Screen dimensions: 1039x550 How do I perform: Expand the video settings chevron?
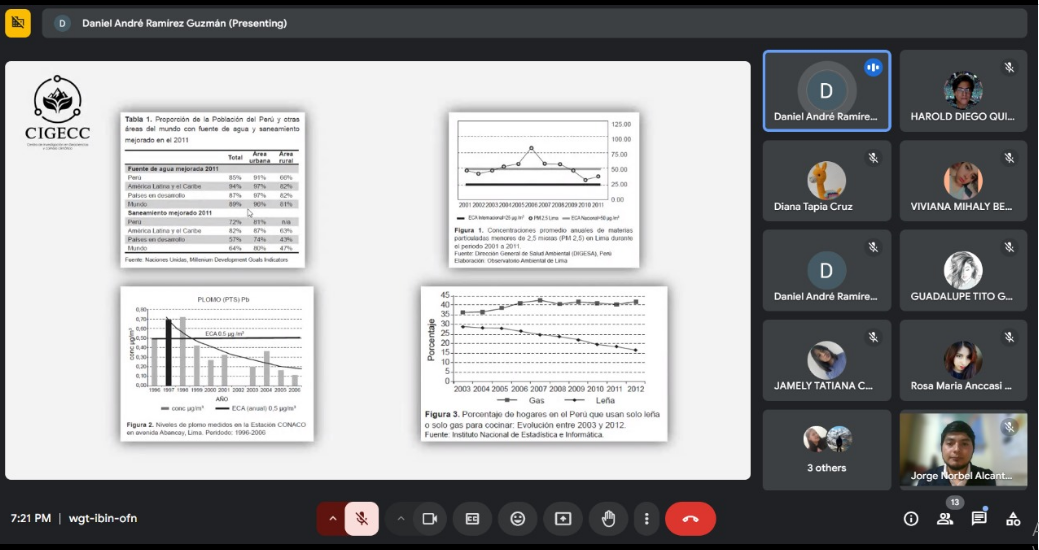[401, 519]
